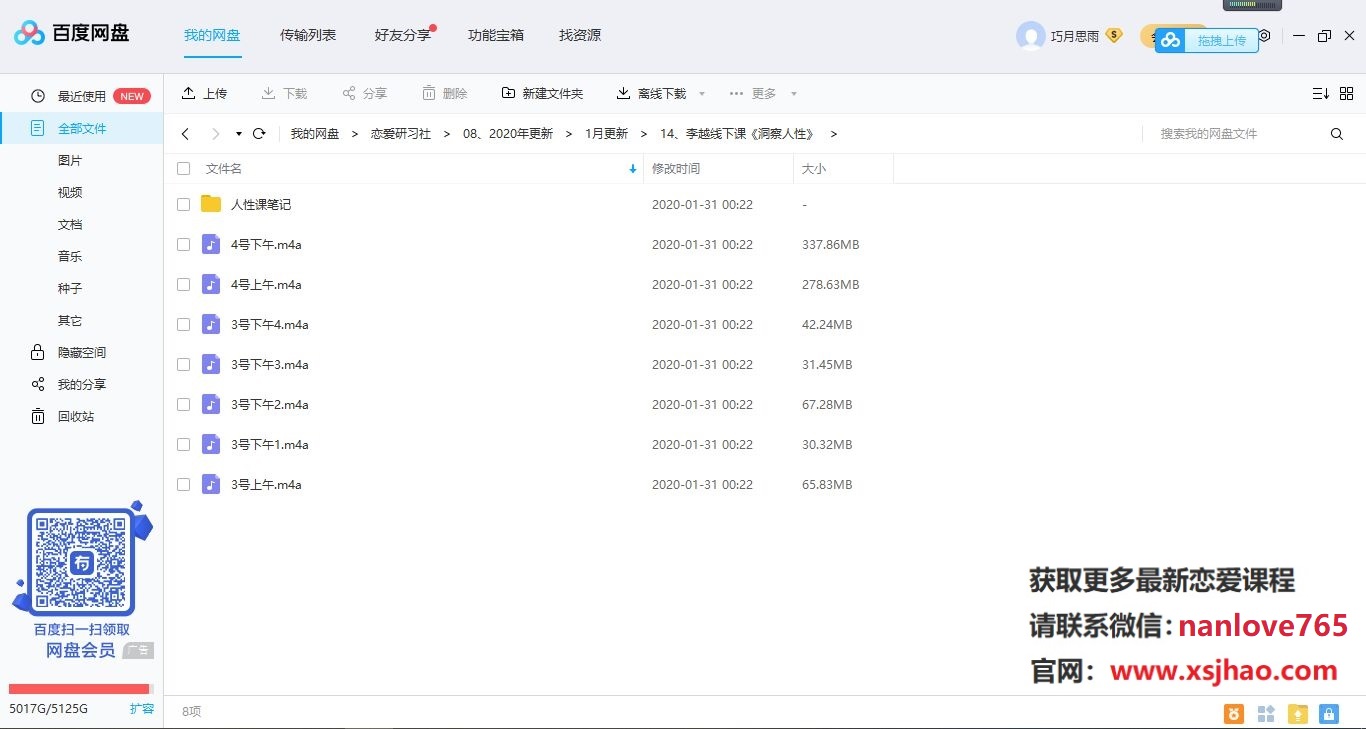Click the 上传 upload button

click(x=204, y=93)
